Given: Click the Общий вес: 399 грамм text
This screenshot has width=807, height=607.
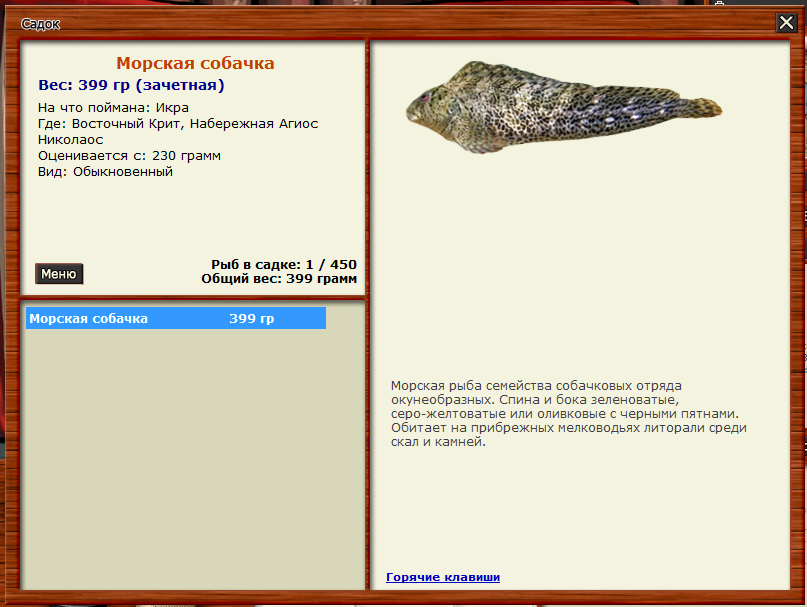Looking at the screenshot, I should coord(279,279).
